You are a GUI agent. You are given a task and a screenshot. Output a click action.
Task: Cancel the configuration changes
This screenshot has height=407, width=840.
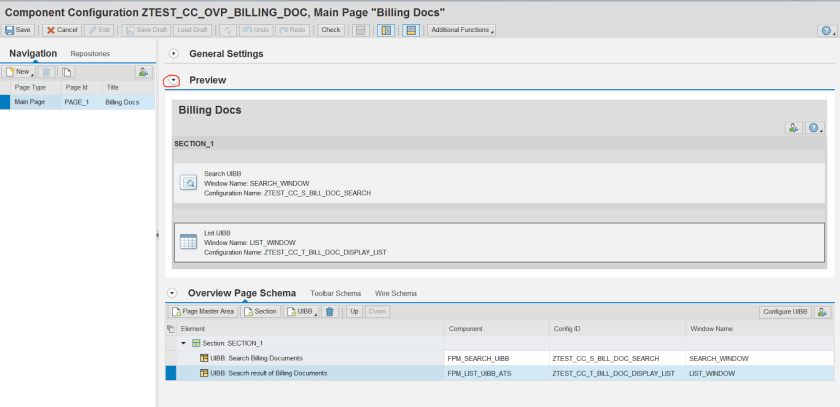62,30
